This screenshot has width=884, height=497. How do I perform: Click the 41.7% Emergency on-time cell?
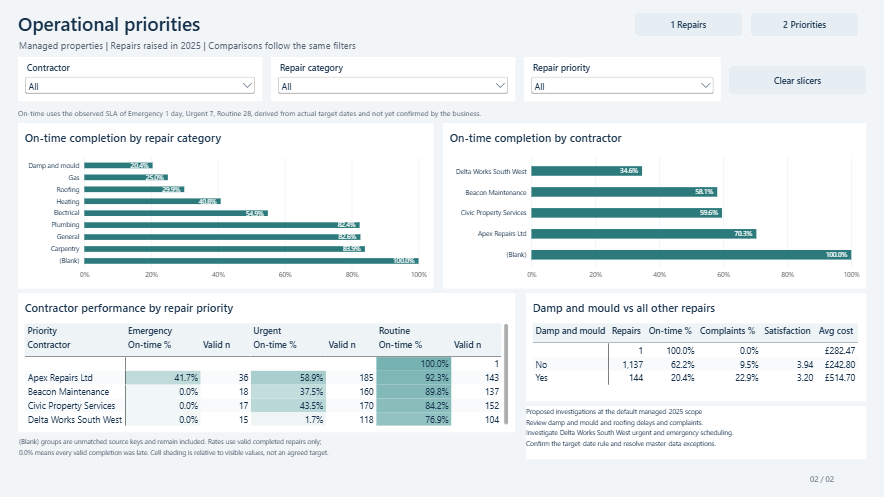pos(163,378)
